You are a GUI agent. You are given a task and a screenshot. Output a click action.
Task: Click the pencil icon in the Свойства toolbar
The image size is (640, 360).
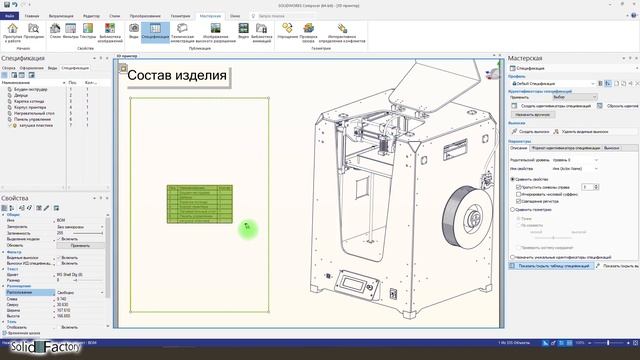click(x=47, y=208)
